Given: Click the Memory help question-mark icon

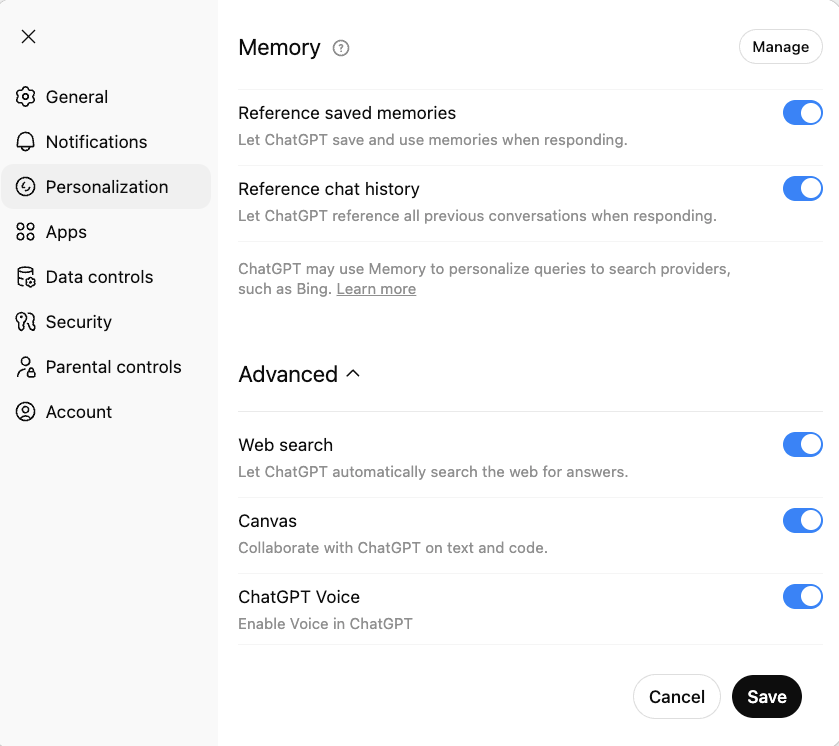Looking at the screenshot, I should click(x=341, y=48).
